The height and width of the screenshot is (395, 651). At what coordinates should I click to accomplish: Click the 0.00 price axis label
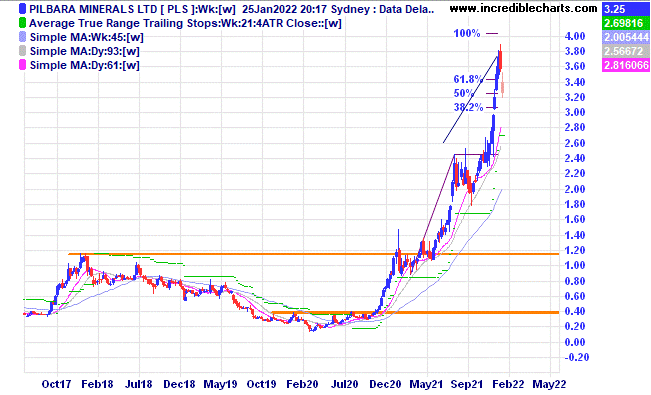(575, 342)
